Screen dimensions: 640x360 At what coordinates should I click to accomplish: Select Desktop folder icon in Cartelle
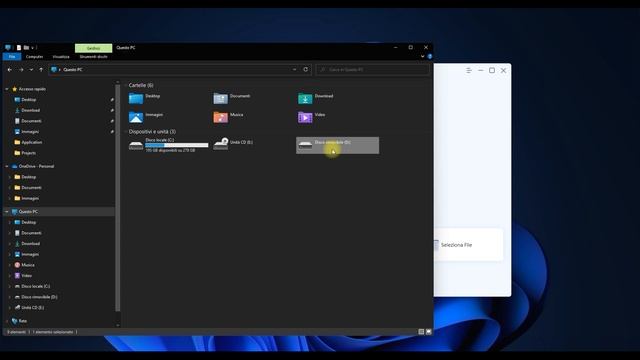coord(136,98)
